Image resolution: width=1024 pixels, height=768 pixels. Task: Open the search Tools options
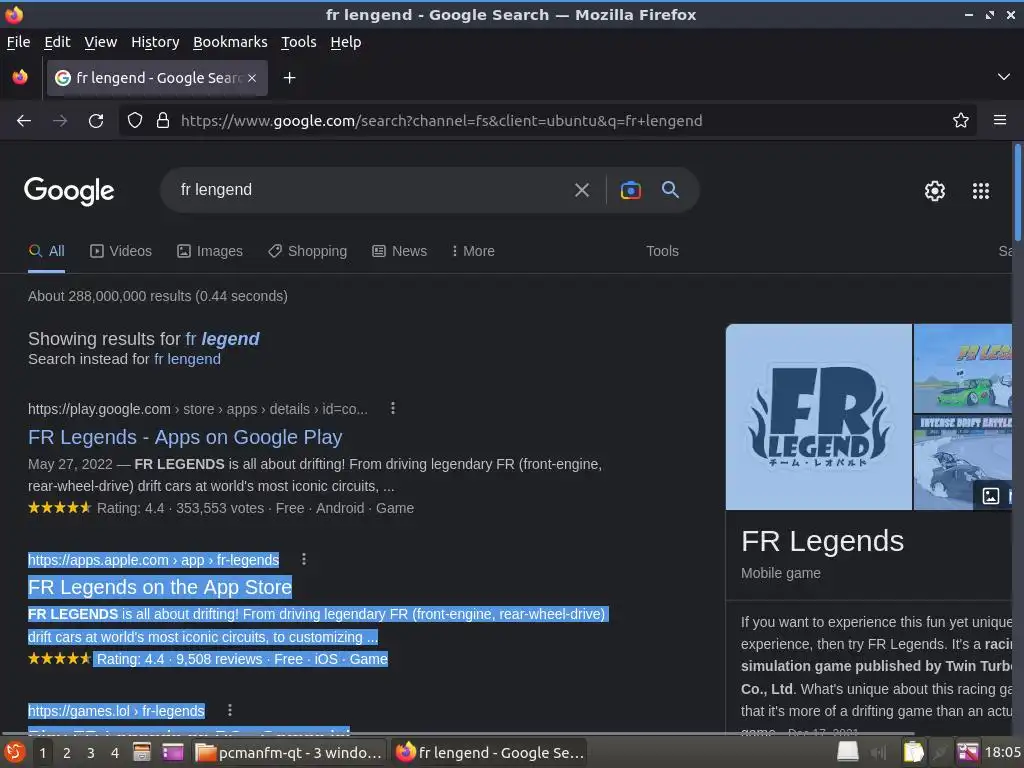coord(662,251)
